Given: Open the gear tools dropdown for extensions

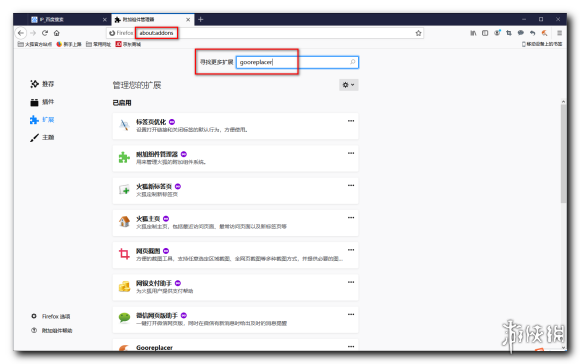Looking at the screenshot, I should tap(348, 85).
